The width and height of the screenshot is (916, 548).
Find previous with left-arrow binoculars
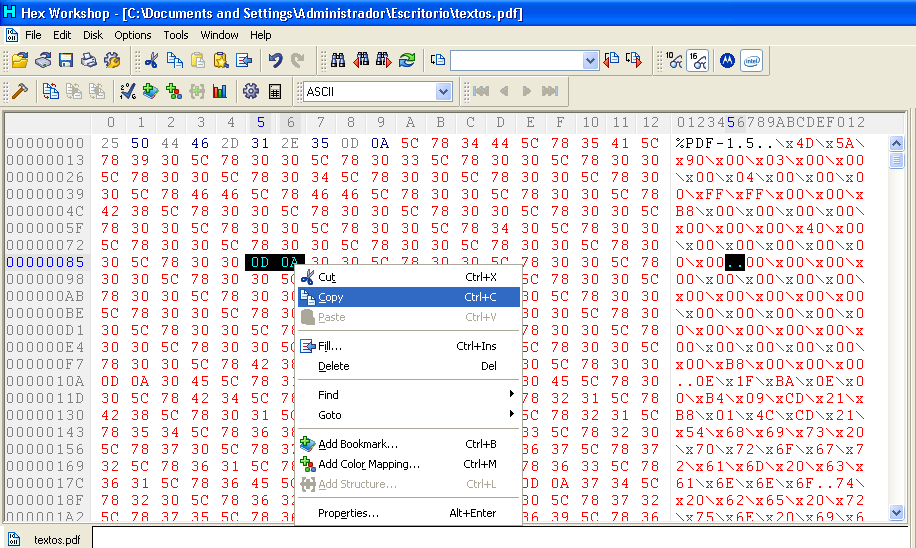[x=361, y=60]
